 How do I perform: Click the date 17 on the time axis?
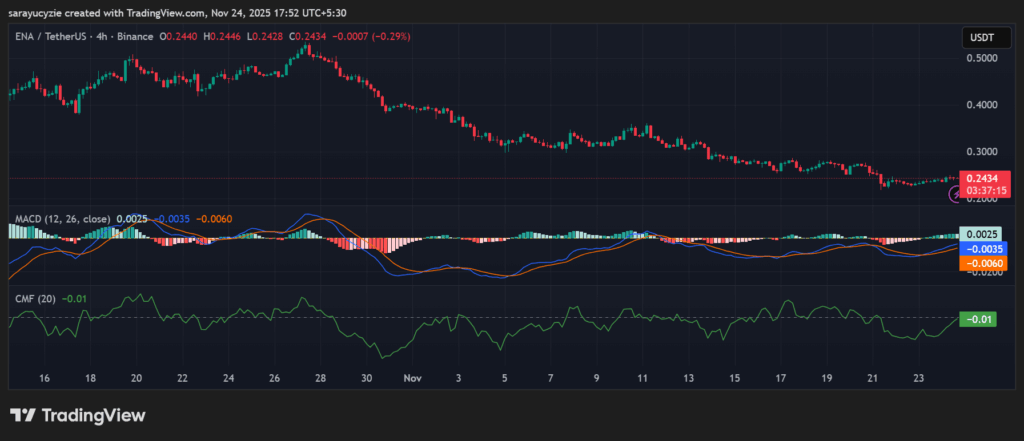(780, 378)
